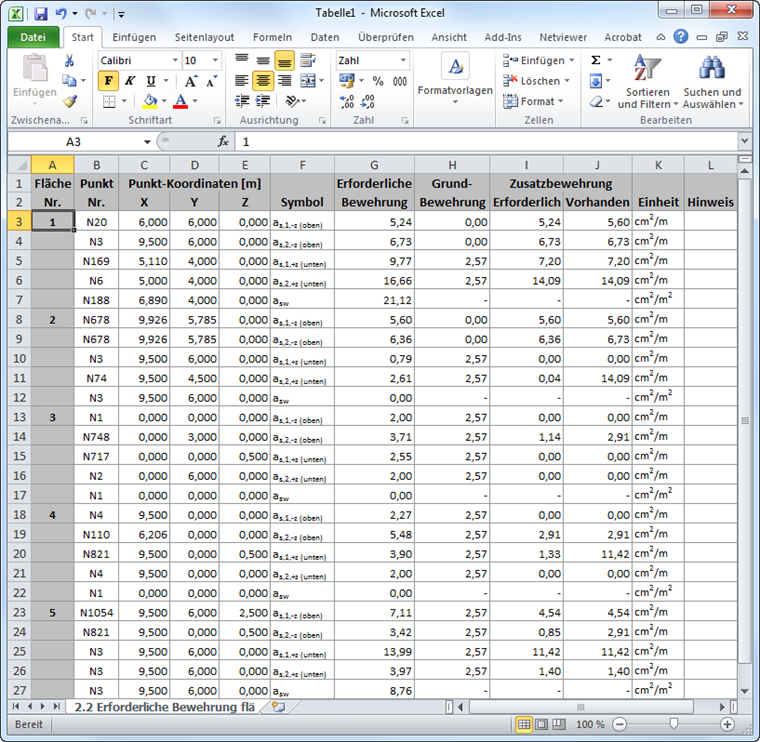
Task: Select sheet tab 2.2 Erforderliche Bewehrung
Action: pos(164,707)
